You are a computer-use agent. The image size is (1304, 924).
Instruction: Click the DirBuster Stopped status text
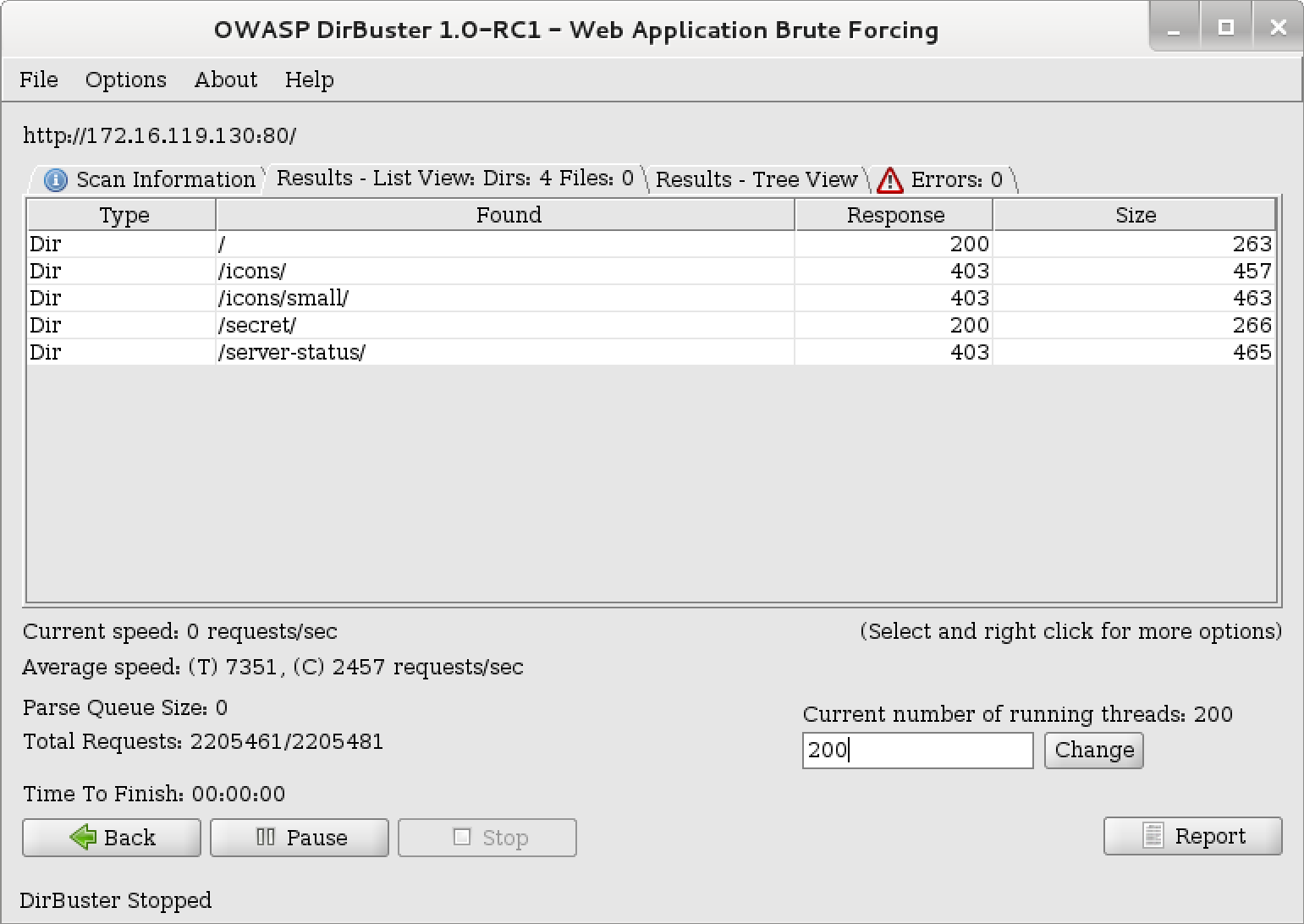(116, 900)
